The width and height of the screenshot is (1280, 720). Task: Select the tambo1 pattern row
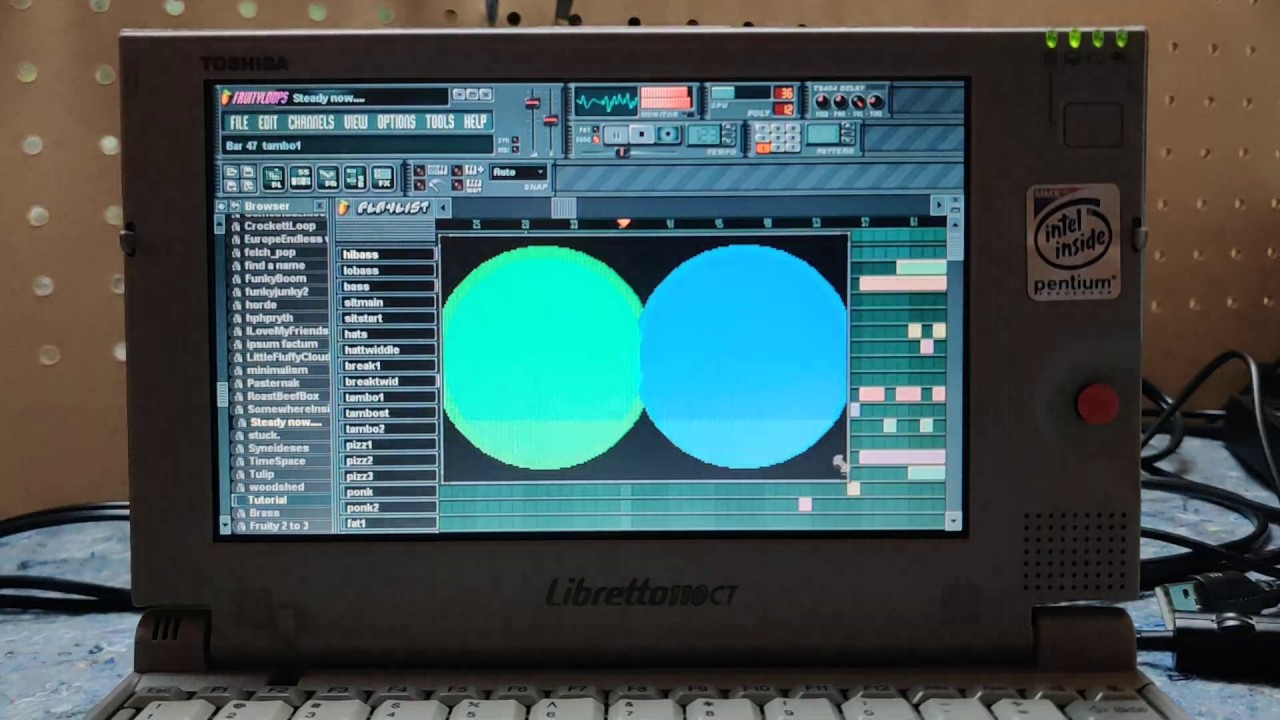(x=387, y=397)
